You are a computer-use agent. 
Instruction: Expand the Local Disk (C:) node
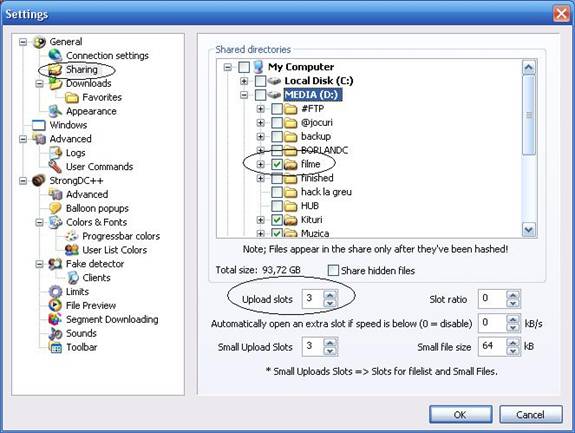pos(244,81)
